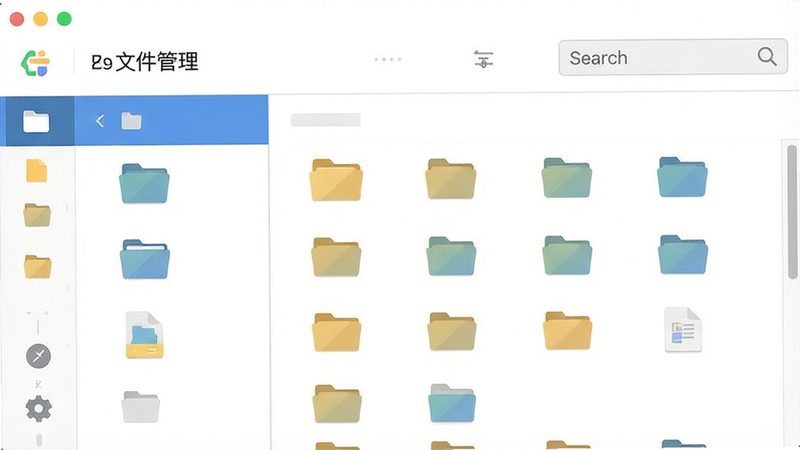This screenshot has height=450, width=800.
Task: Click the yellow minimize window button
Action: pos(41,19)
